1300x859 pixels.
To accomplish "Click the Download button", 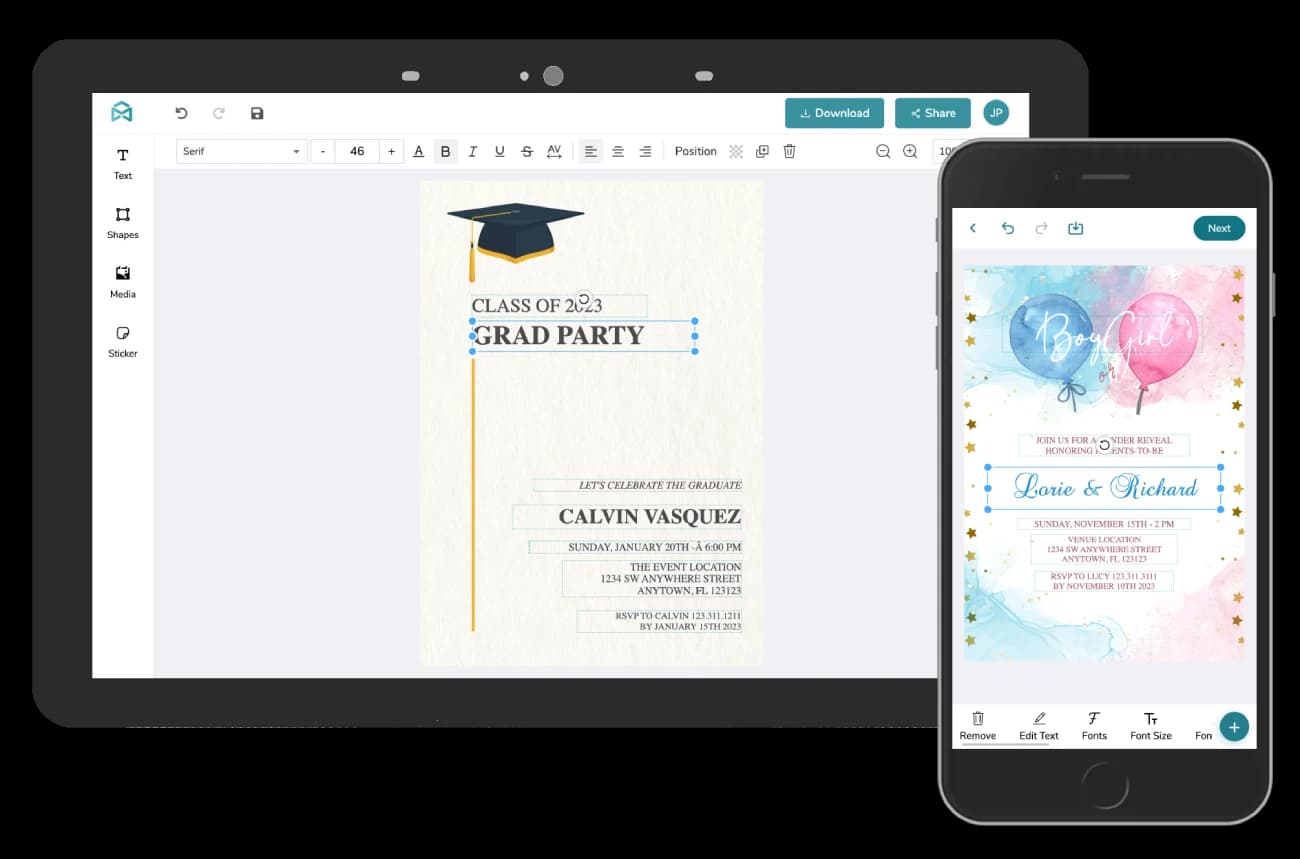I will 834,113.
